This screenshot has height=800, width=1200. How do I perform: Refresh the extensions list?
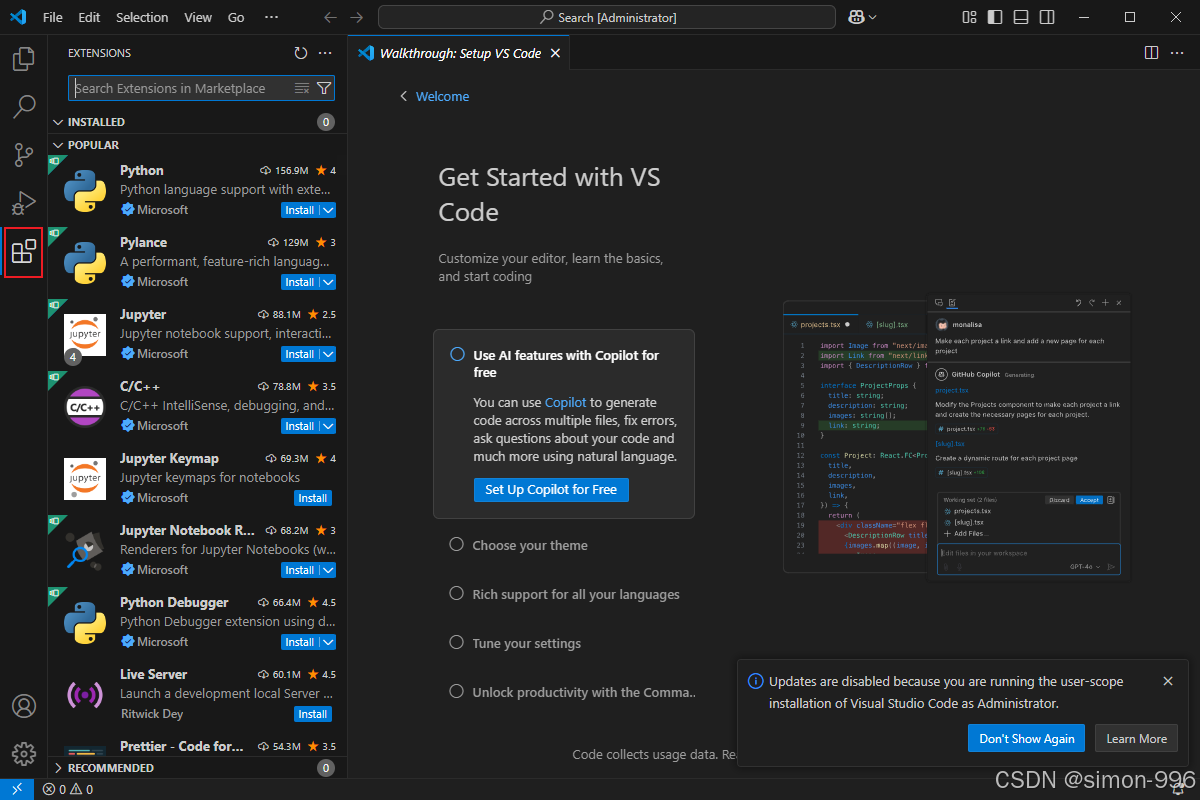[301, 53]
